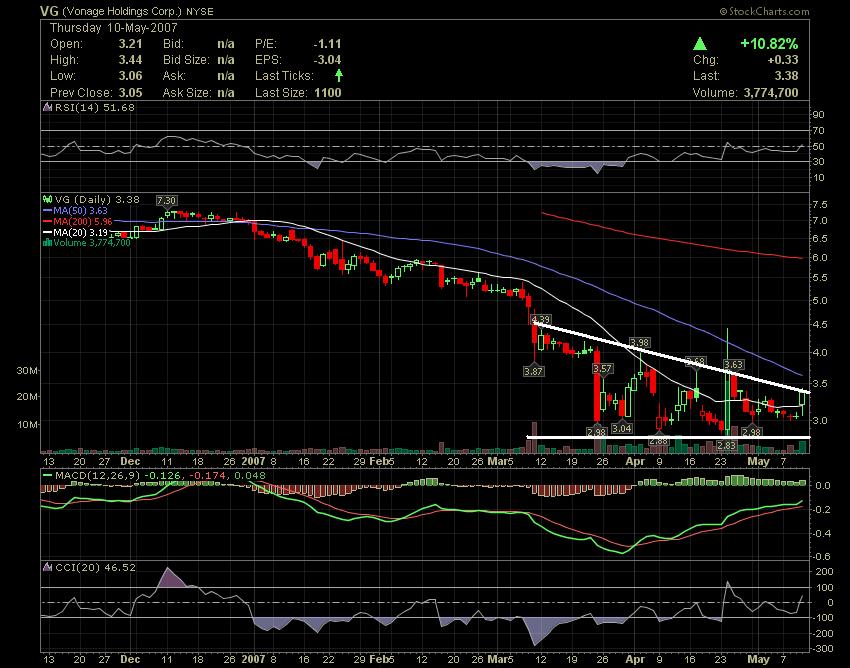850x668 pixels.
Task: Click the 2.83 price low label
Action: coord(726,445)
